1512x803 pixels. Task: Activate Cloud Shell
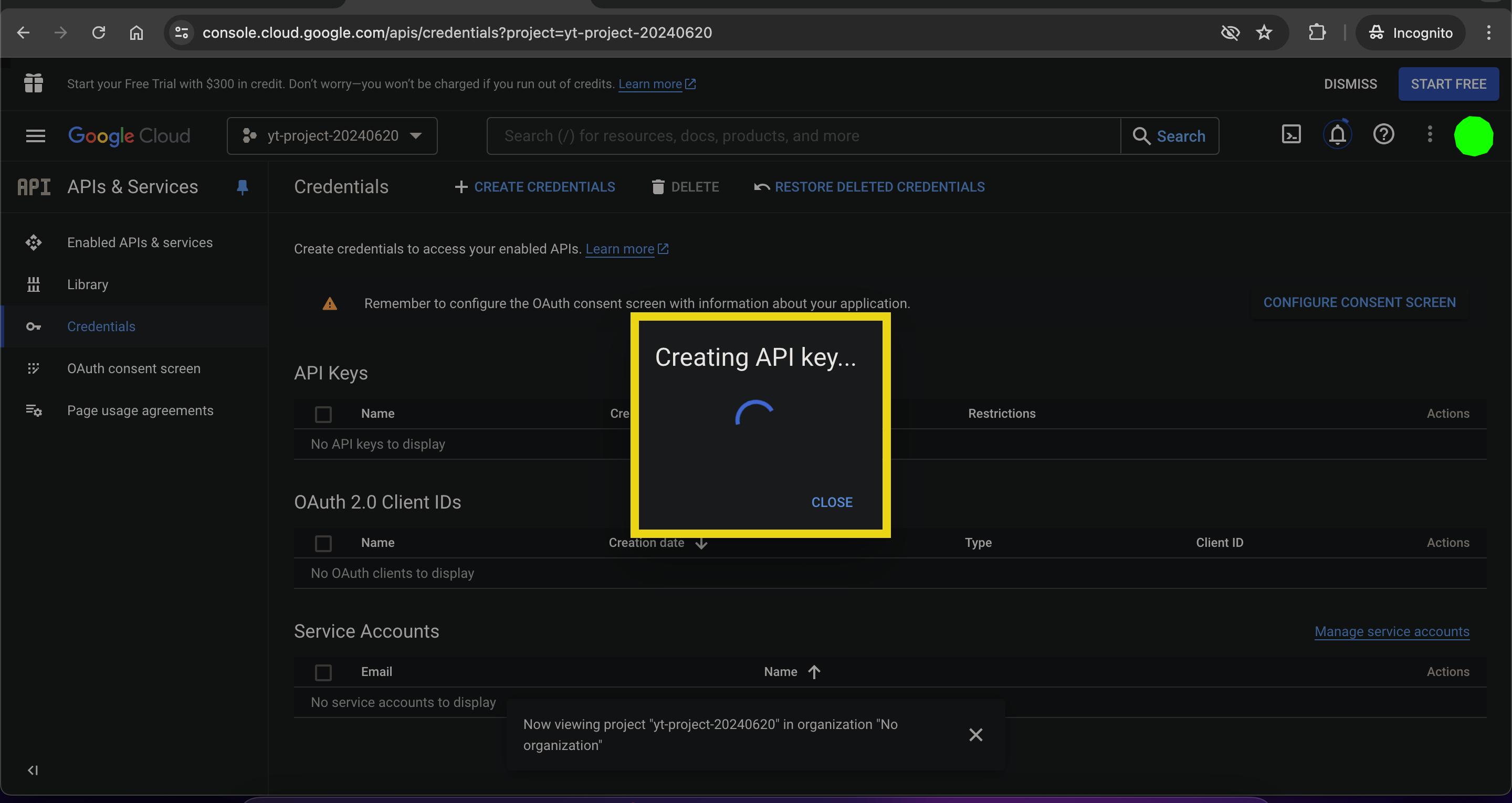[x=1291, y=135]
